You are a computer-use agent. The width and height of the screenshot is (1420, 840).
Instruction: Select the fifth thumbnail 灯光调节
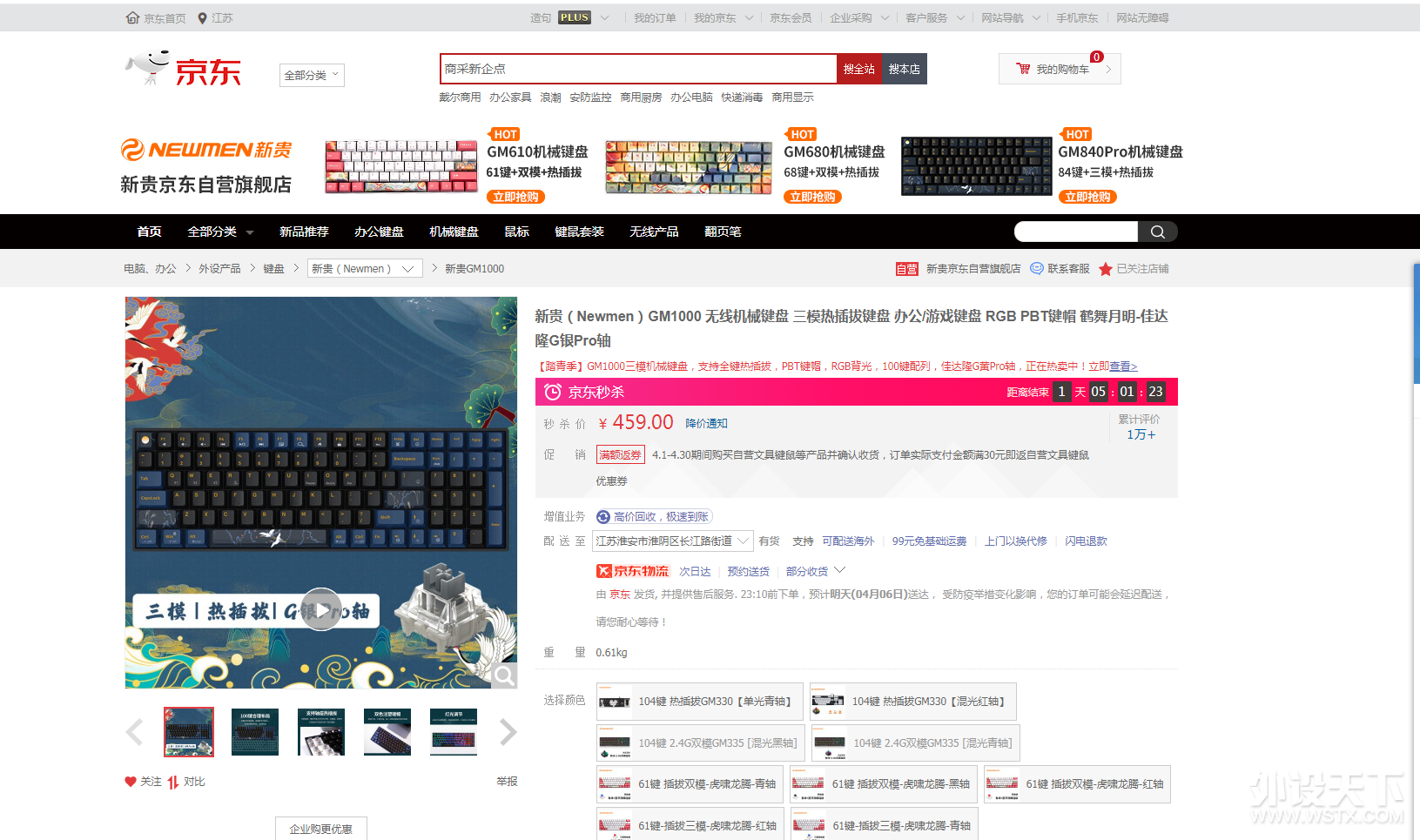pos(454,732)
